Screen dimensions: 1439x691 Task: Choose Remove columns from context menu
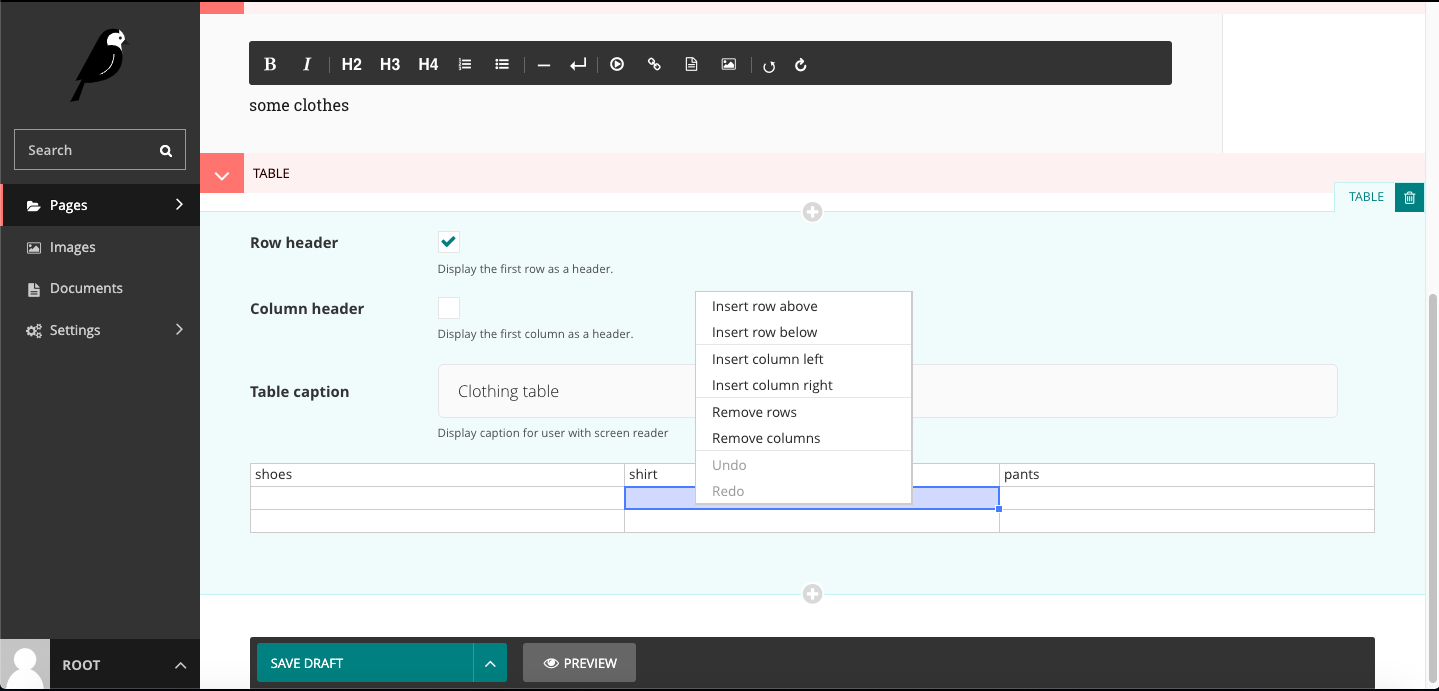pyautogui.click(x=803, y=438)
